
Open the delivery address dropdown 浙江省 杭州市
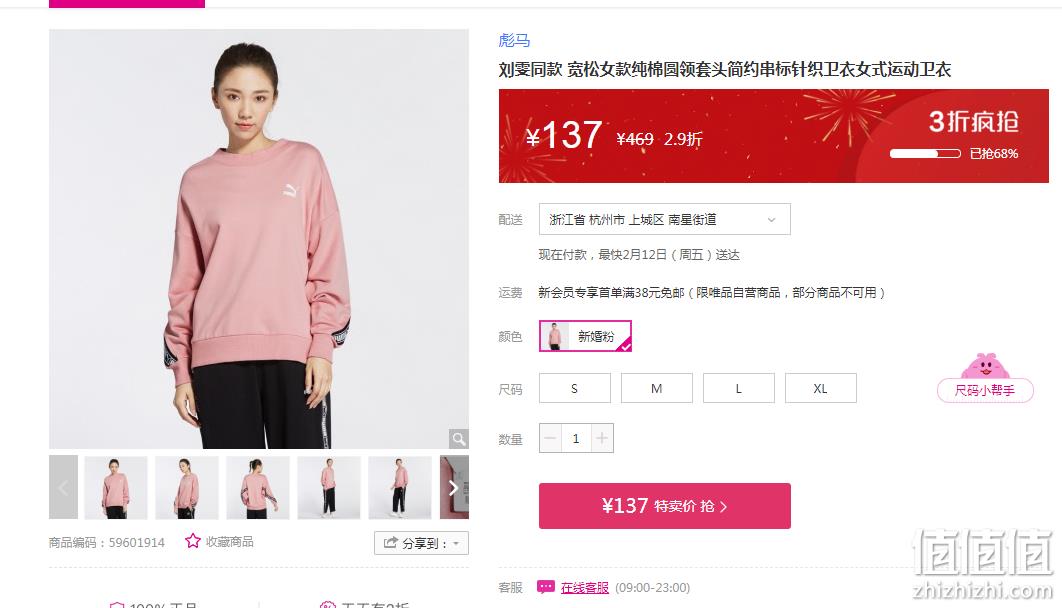tap(664, 219)
